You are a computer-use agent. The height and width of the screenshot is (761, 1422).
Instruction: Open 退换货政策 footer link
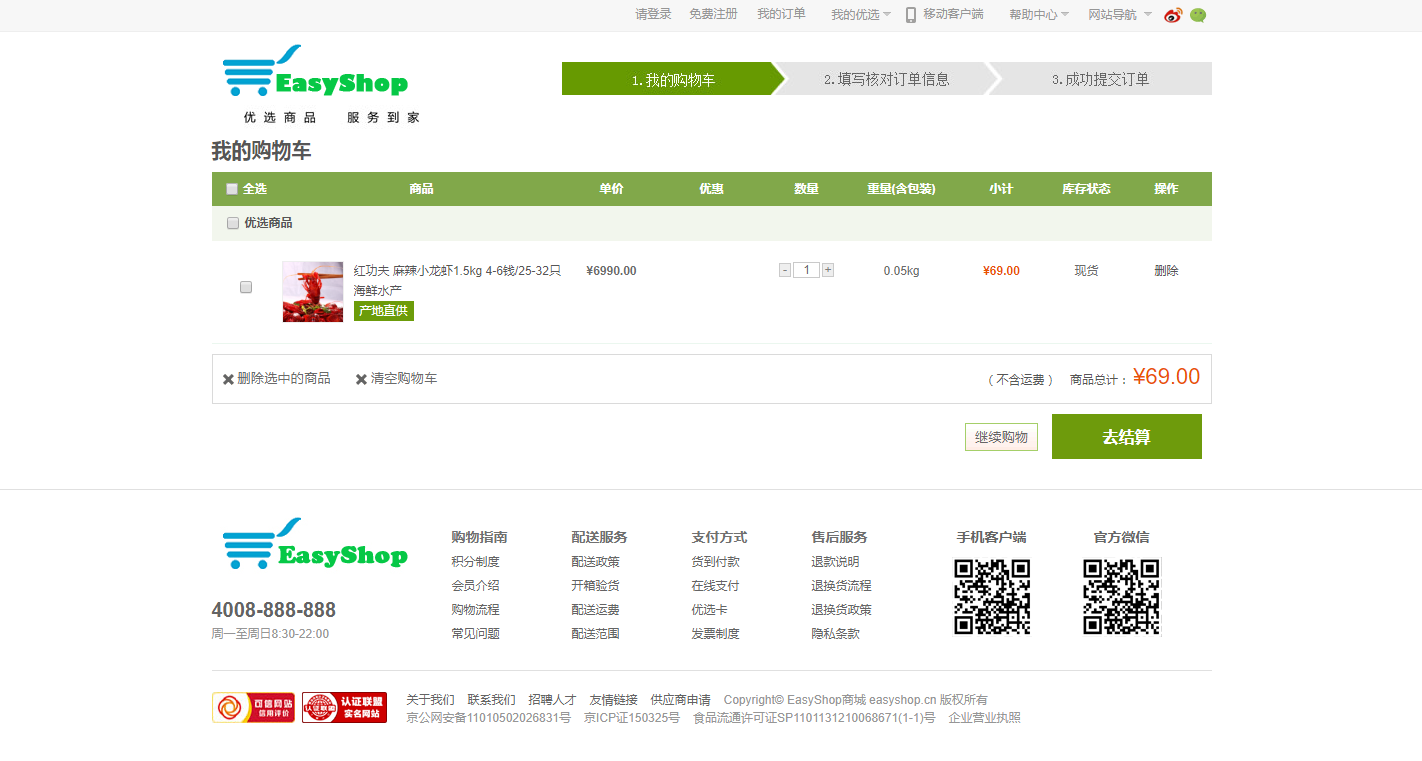click(x=841, y=610)
